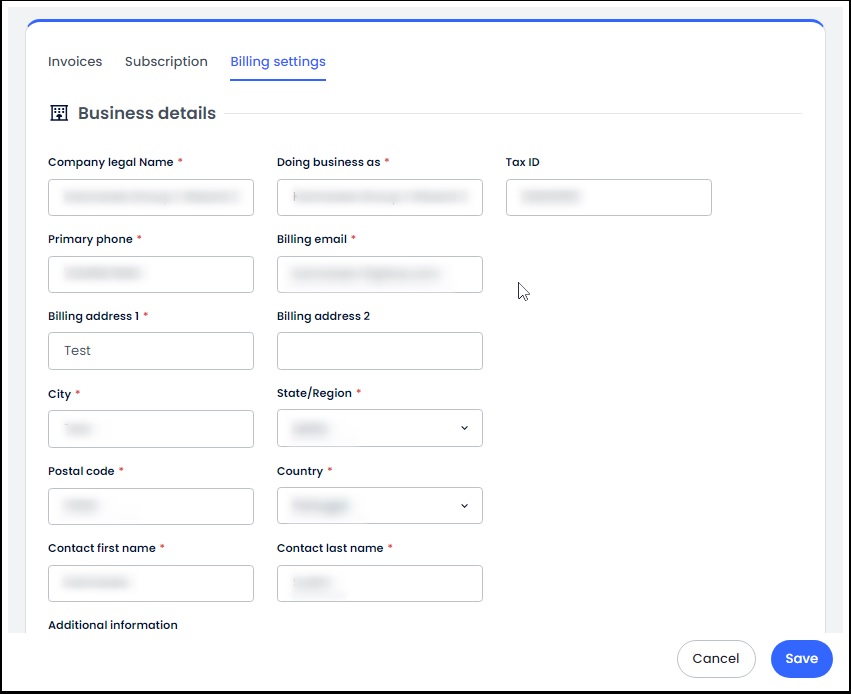Click the Billing address 1 field
This screenshot has height=694, width=851.
coord(150,351)
